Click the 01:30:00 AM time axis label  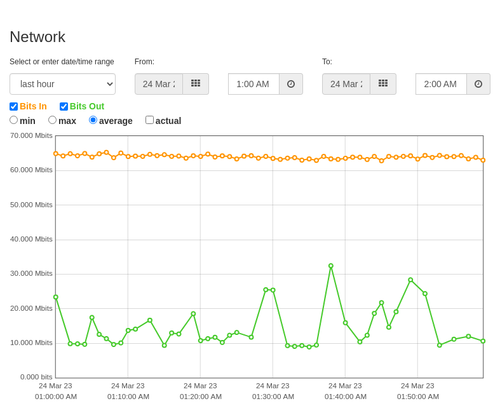(x=273, y=397)
